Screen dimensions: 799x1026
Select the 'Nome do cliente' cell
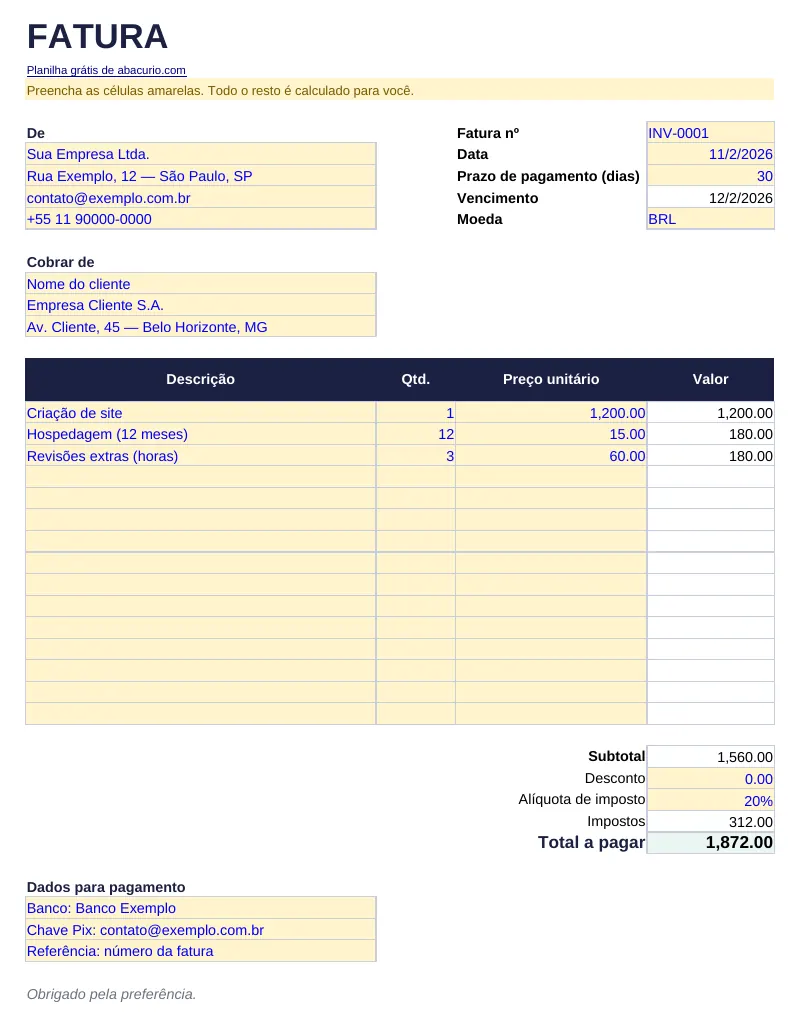click(201, 283)
